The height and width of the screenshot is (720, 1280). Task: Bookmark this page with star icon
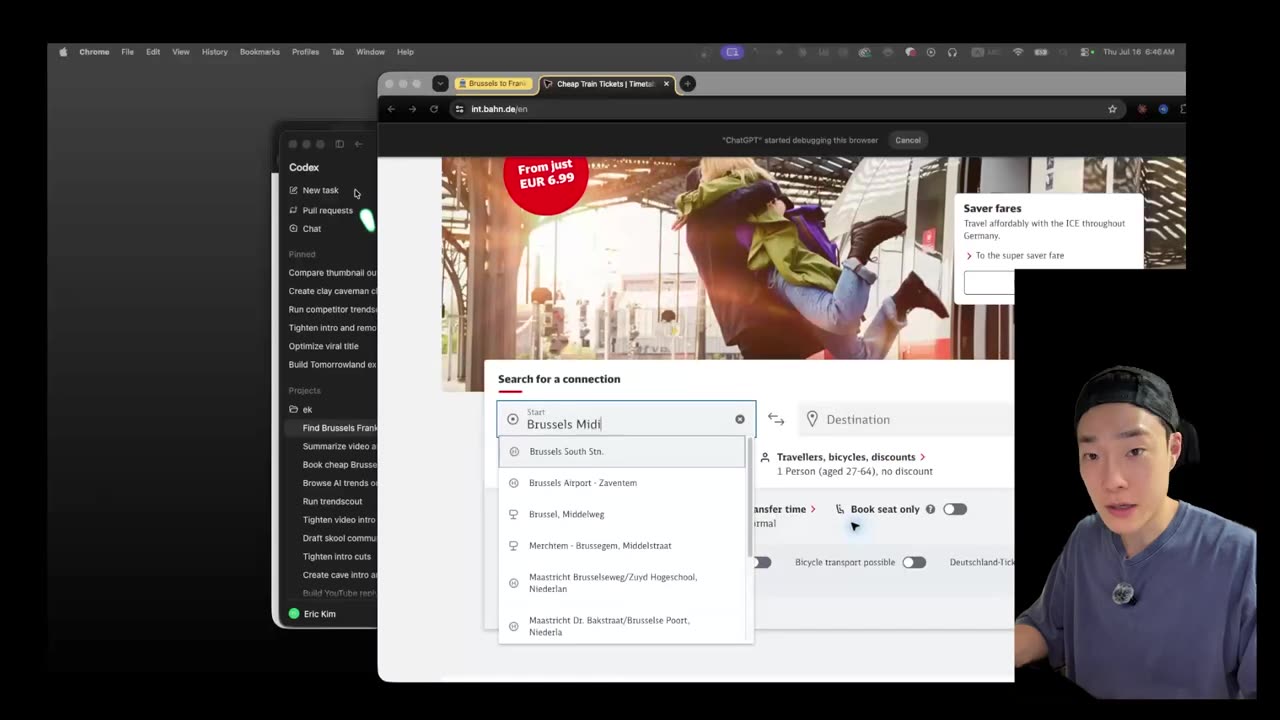pos(1112,109)
